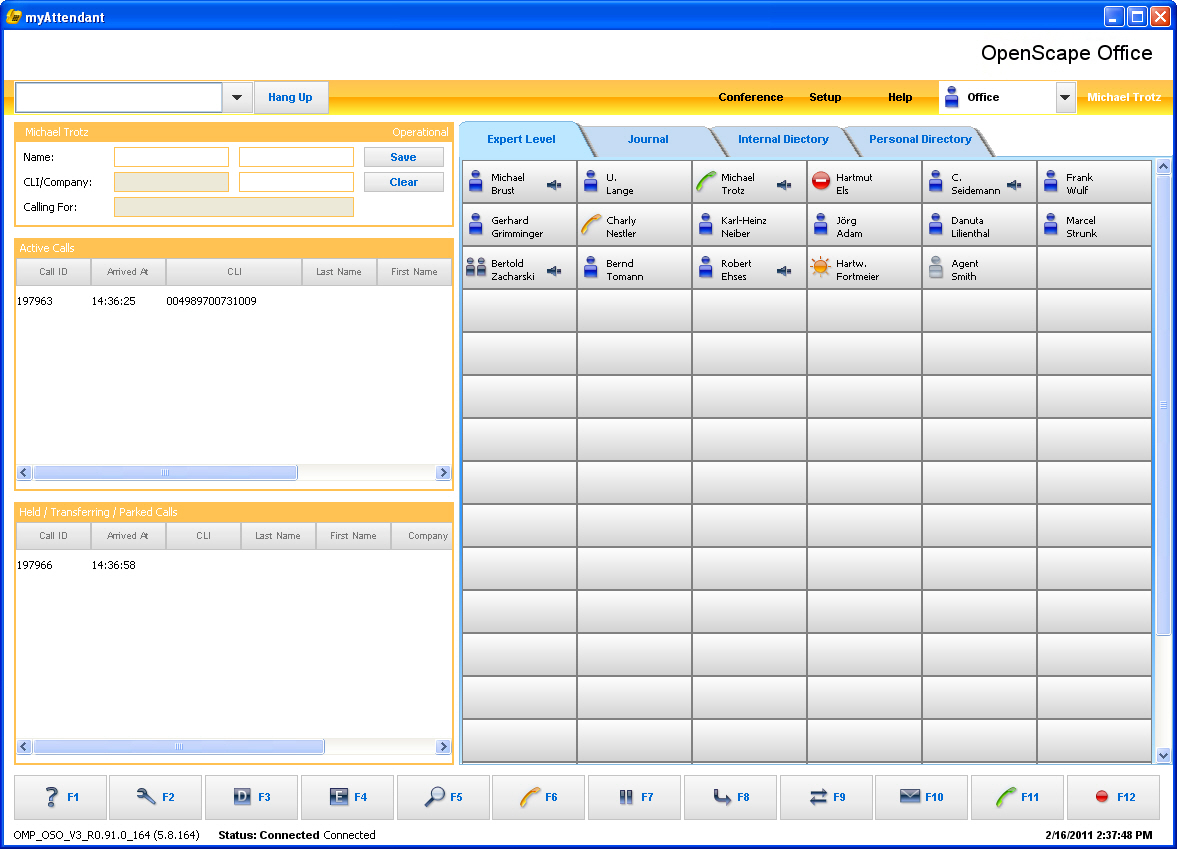Click the Clear button
The image size is (1177, 849).
(404, 182)
